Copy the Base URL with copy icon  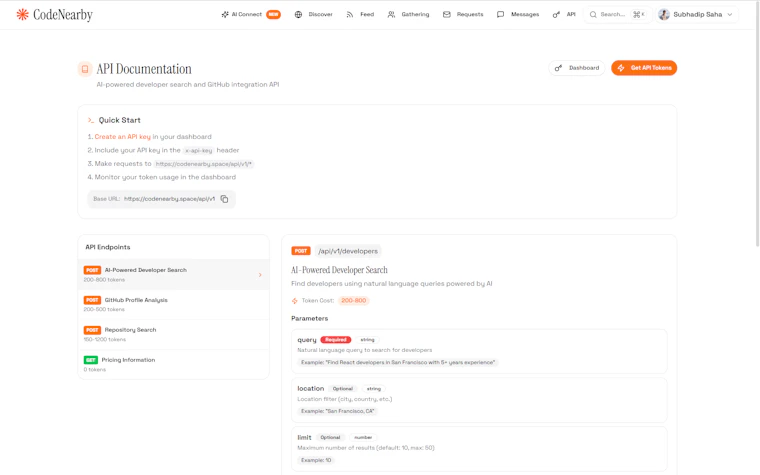pos(224,199)
